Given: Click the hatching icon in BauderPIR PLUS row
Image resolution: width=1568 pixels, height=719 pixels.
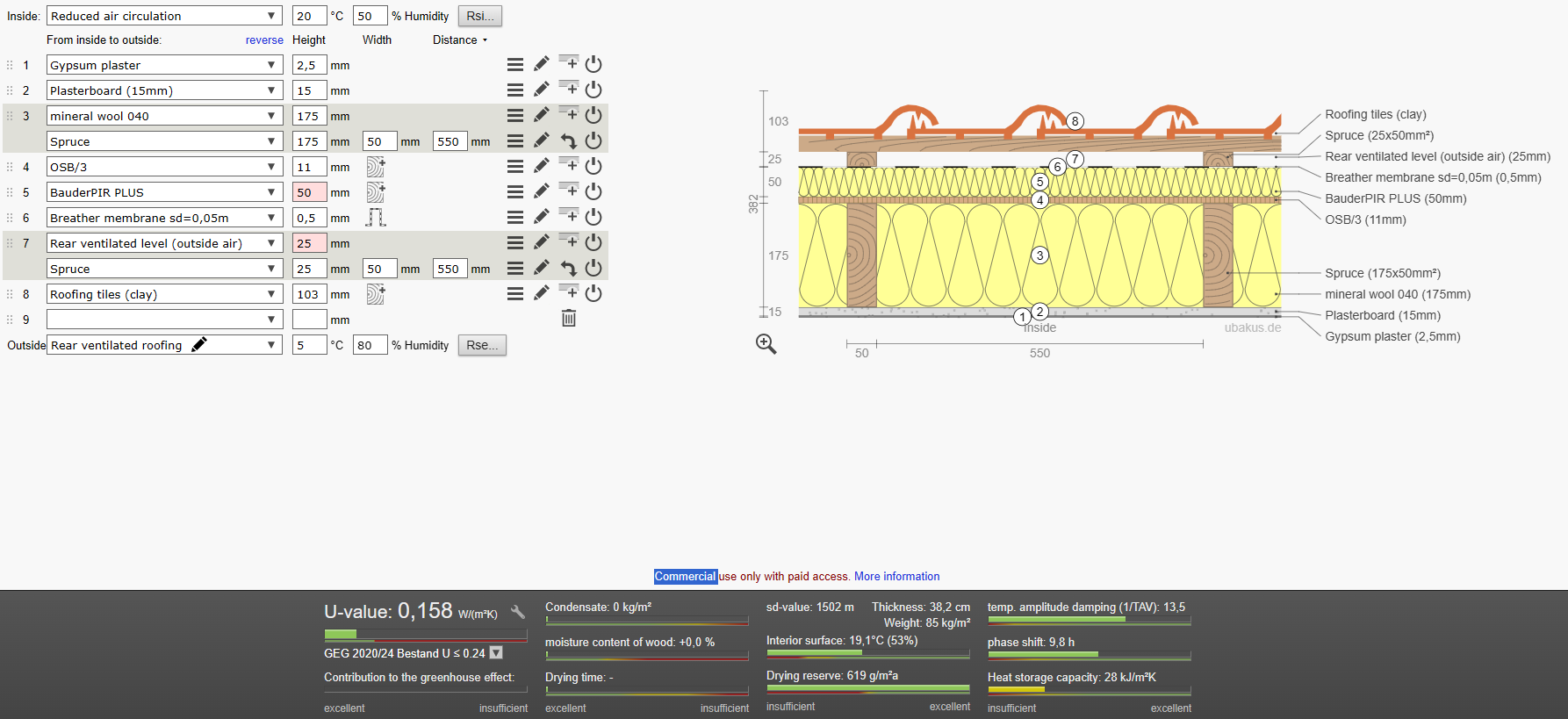Looking at the screenshot, I should point(376,192).
